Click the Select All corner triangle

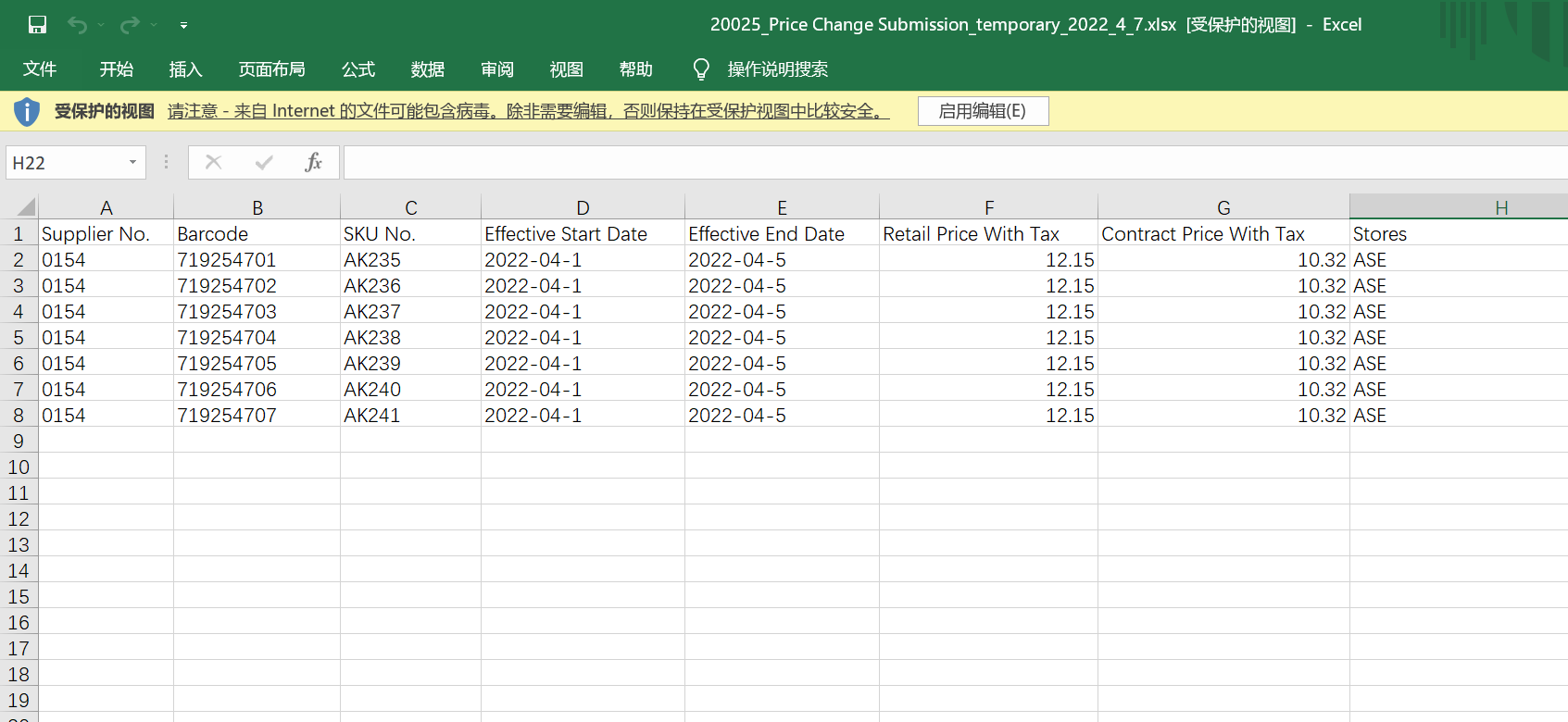point(26,207)
